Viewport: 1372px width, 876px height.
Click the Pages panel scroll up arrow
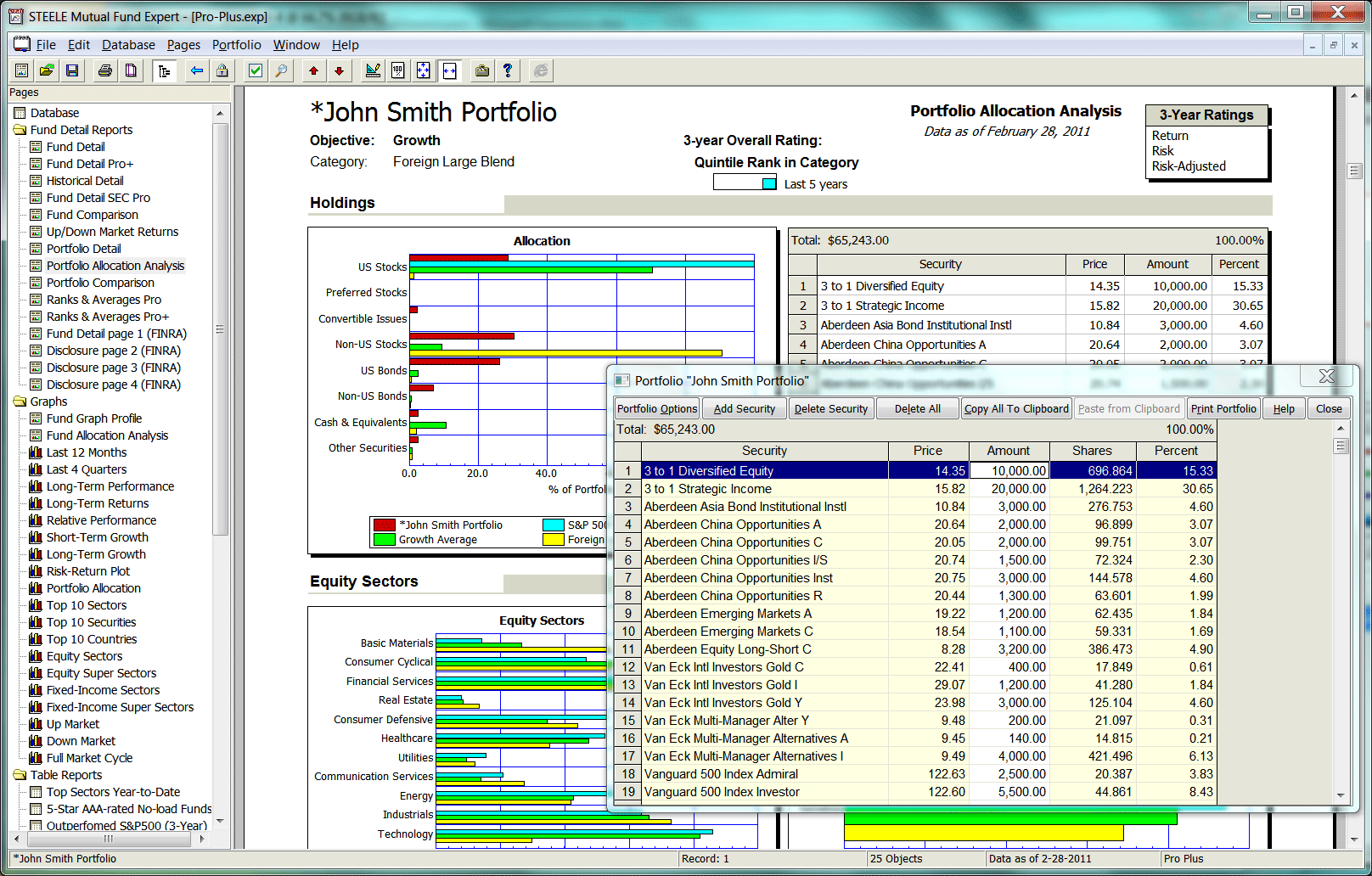click(220, 113)
